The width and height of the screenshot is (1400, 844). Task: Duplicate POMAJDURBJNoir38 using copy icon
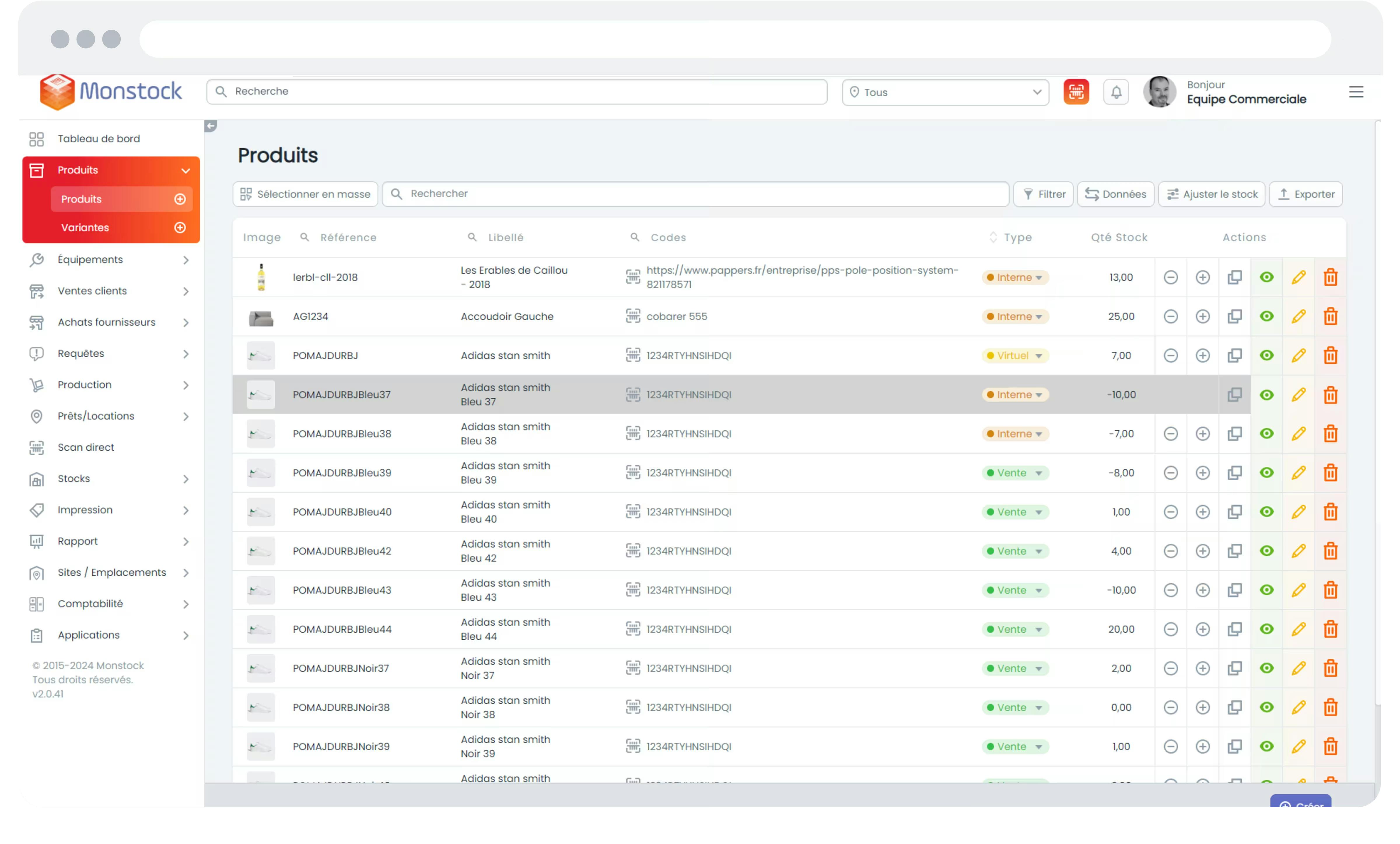pyautogui.click(x=1234, y=708)
